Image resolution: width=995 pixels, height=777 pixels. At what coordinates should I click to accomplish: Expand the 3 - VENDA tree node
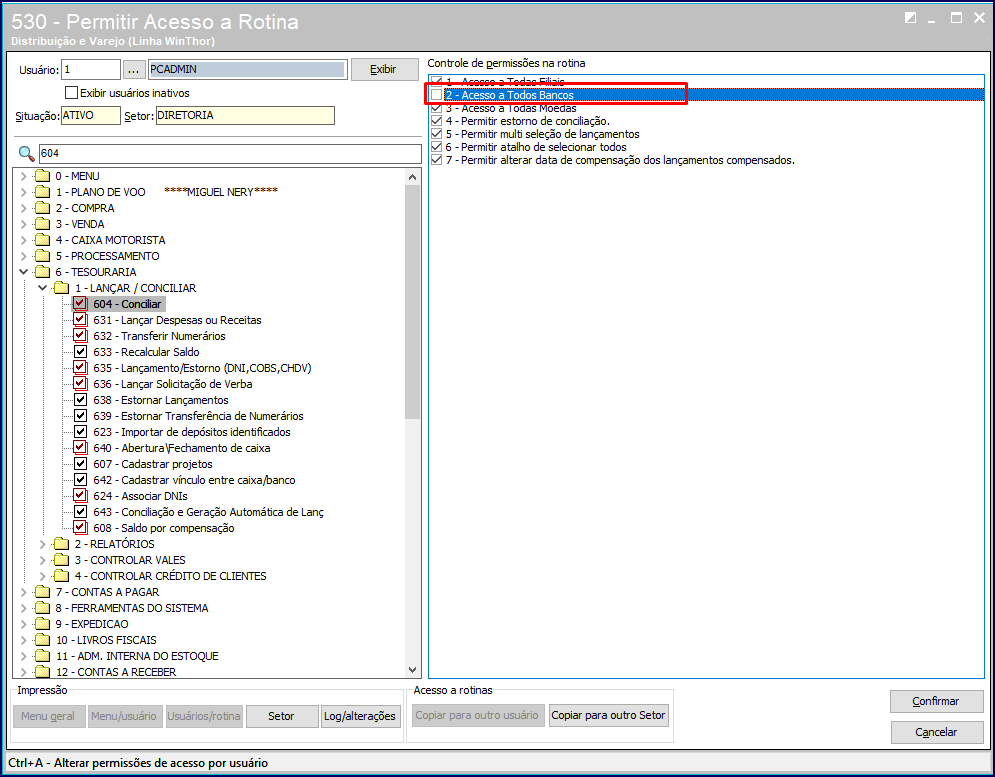point(23,223)
